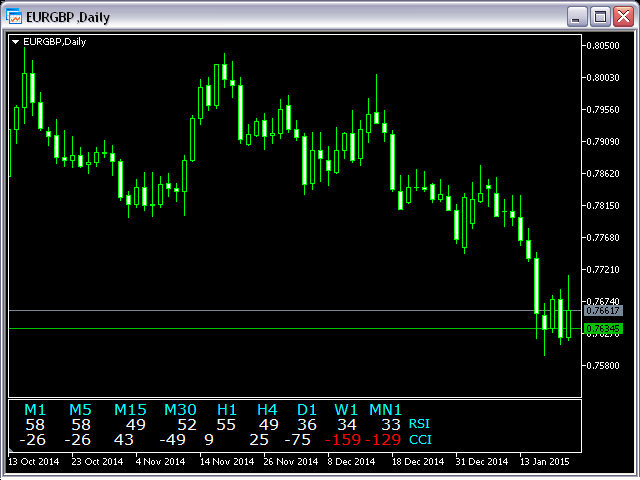The width and height of the screenshot is (640, 480).
Task: Select the M30 timeframe label
Action: pos(180,409)
